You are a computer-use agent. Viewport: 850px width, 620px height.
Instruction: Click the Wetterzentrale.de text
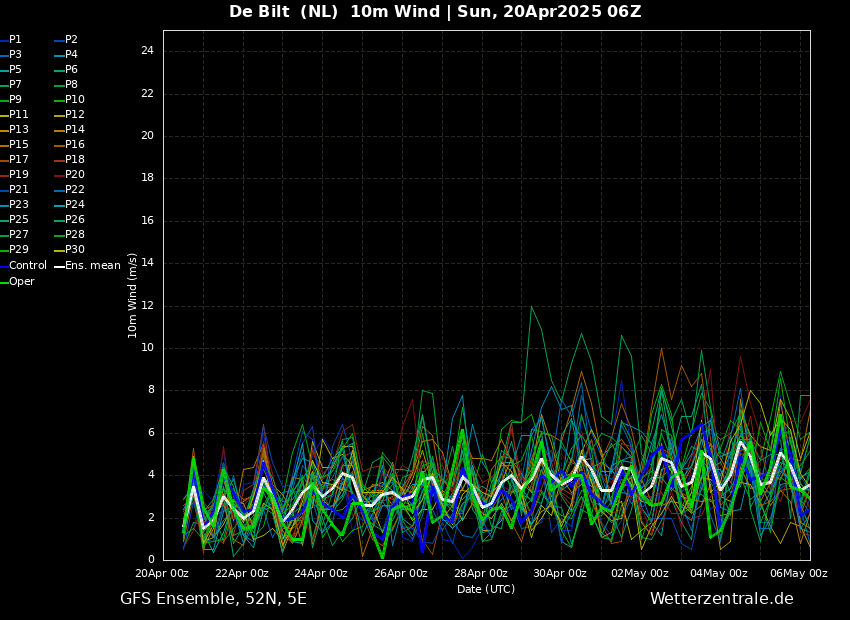tap(722, 599)
